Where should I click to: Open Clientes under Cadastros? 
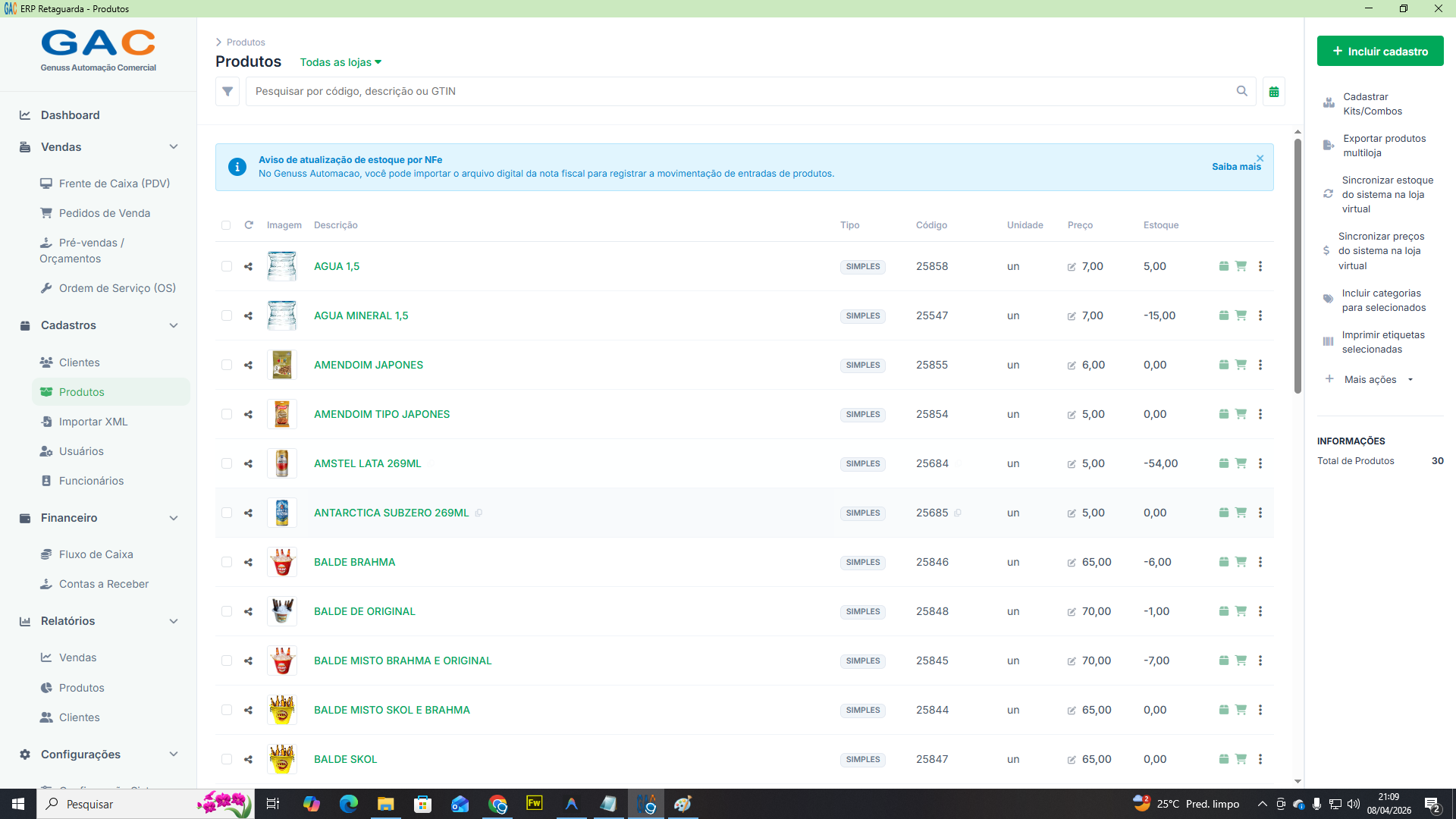tap(79, 362)
